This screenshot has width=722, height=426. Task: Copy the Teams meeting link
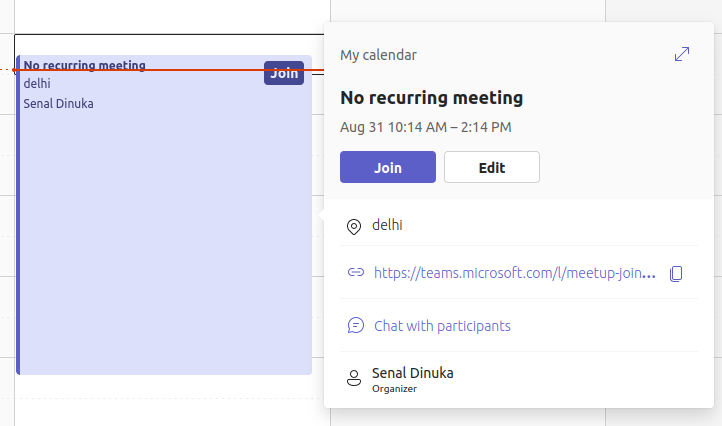click(677, 273)
